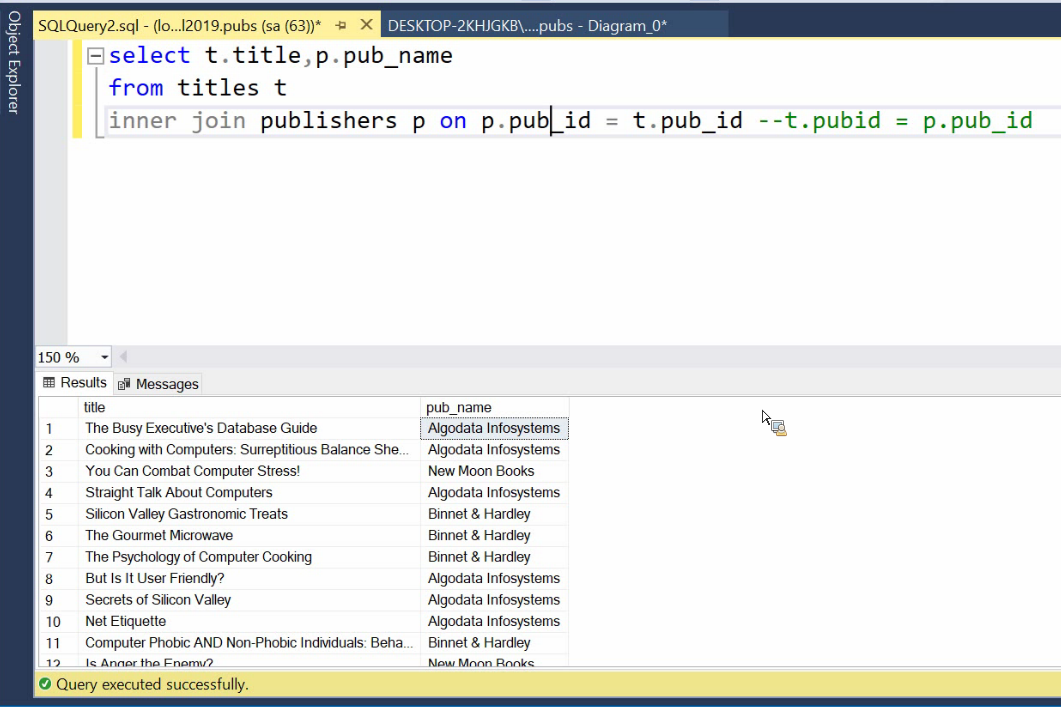The height and width of the screenshot is (707, 1061).
Task: Select the cell 'The Busy Executive's Database Guide'
Action: click(x=249, y=428)
